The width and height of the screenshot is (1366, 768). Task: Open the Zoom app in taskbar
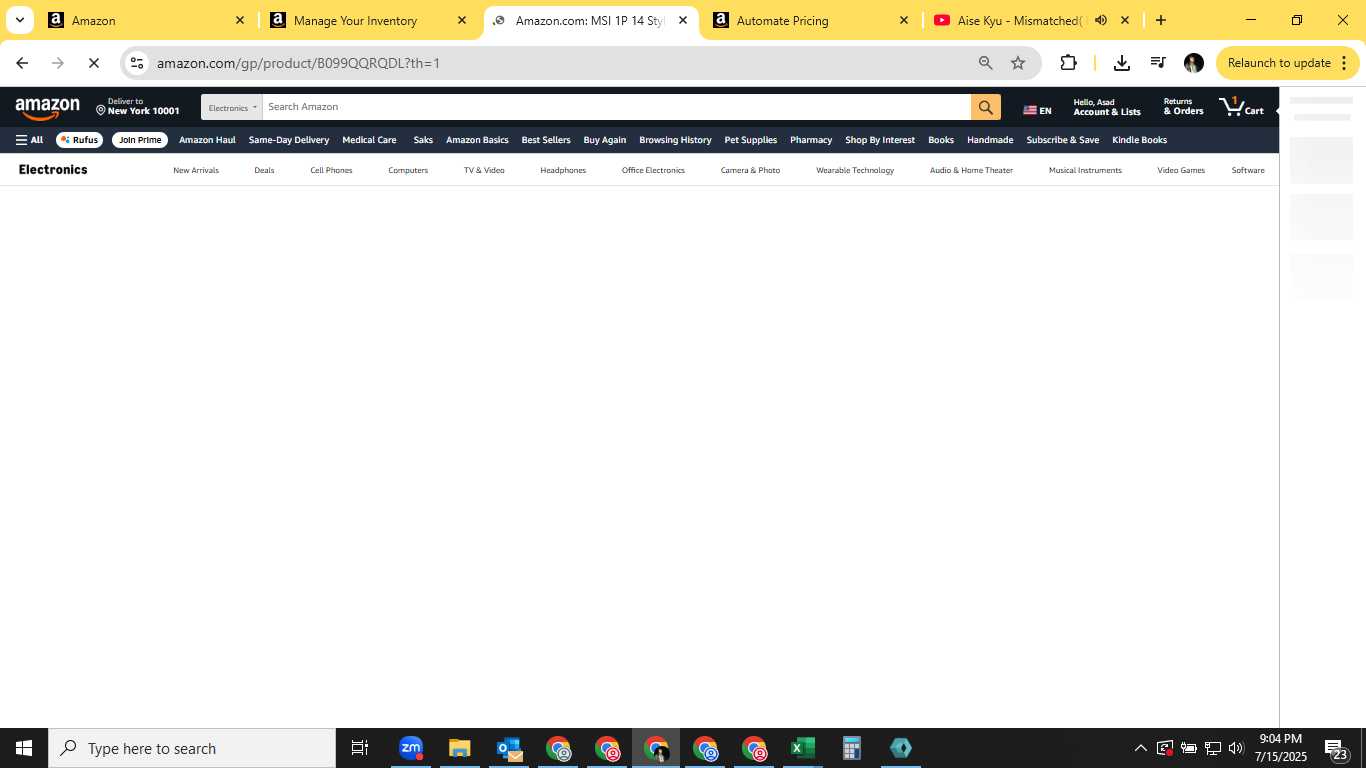[411, 748]
